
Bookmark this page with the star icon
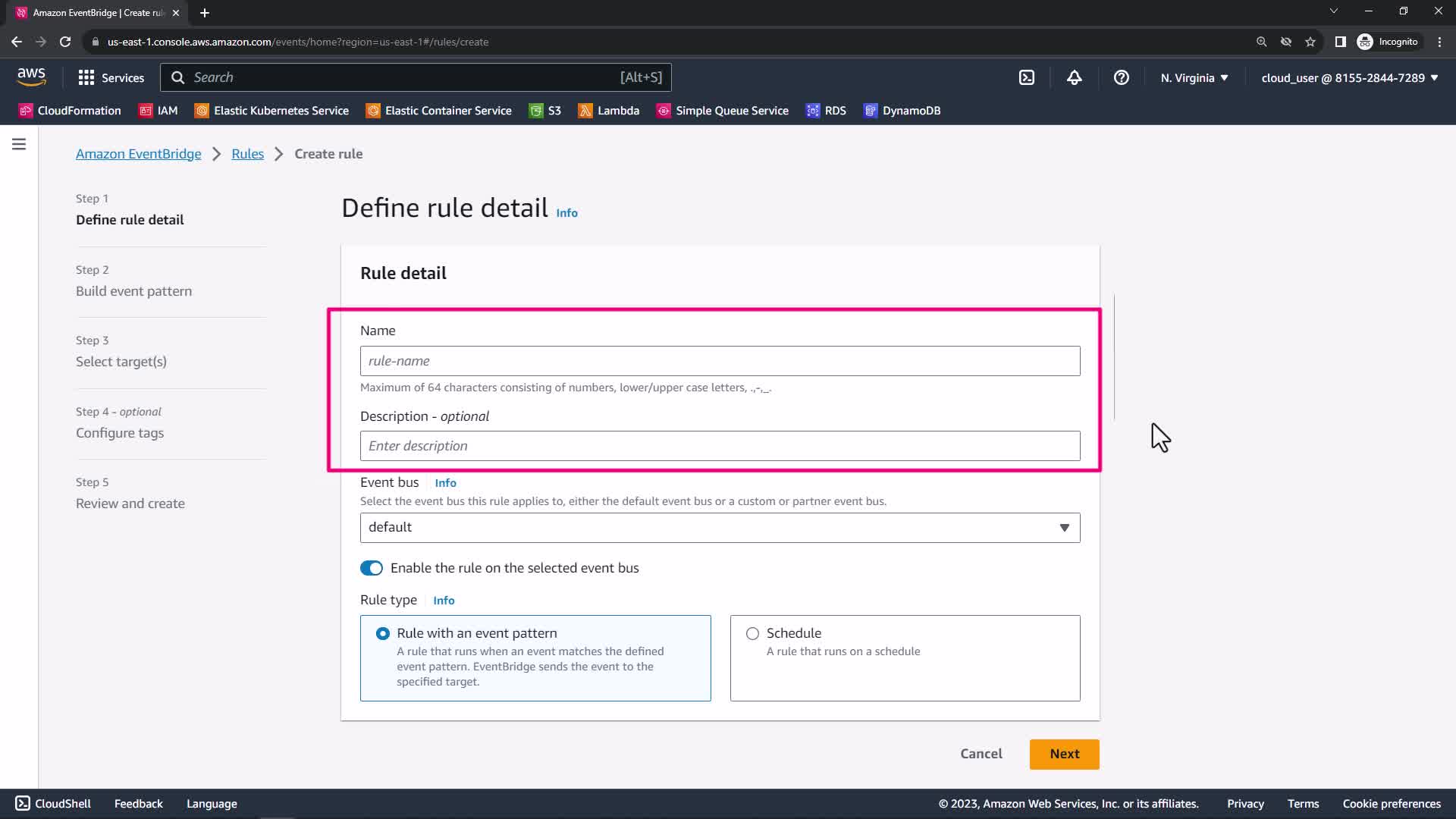[1310, 42]
